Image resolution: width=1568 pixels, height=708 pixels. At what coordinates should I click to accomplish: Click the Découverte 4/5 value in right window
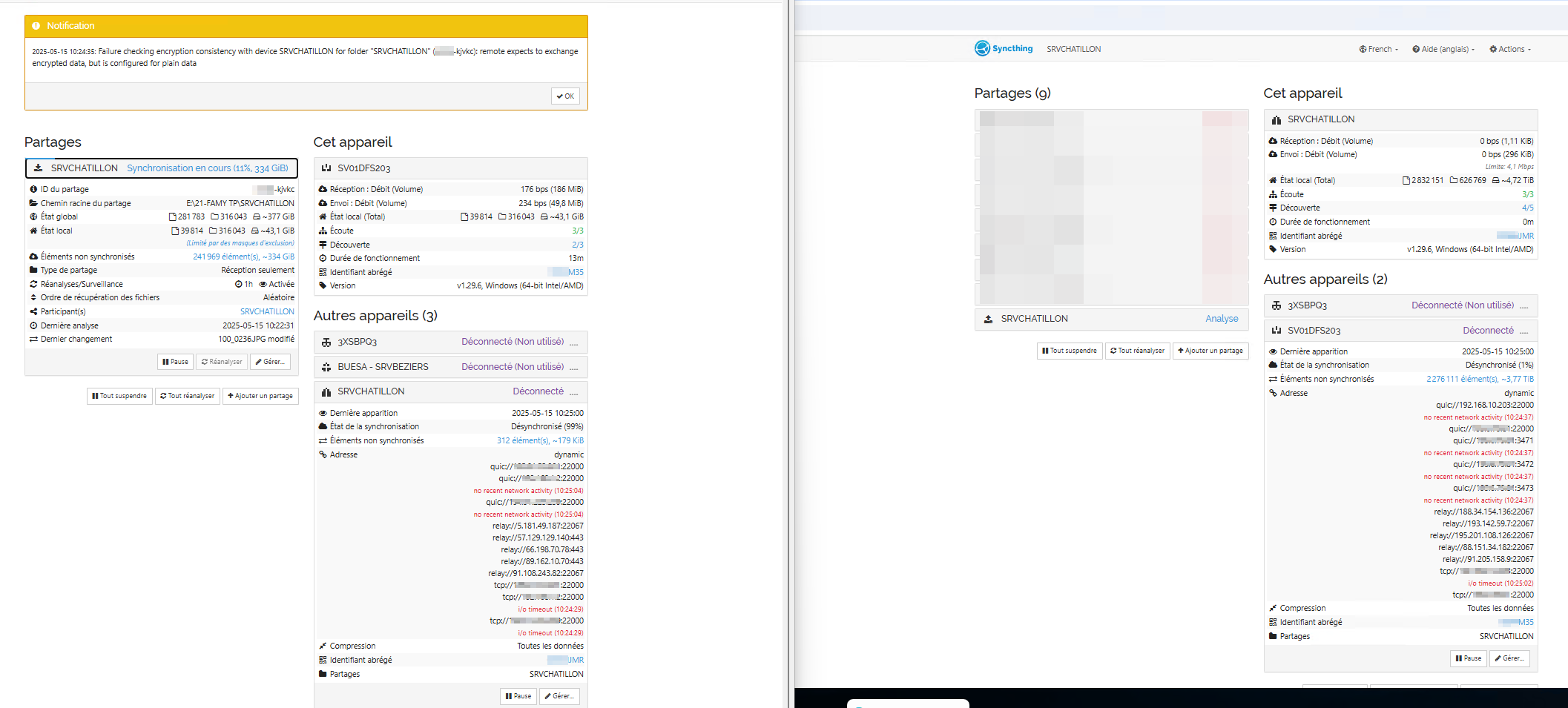click(x=1528, y=208)
